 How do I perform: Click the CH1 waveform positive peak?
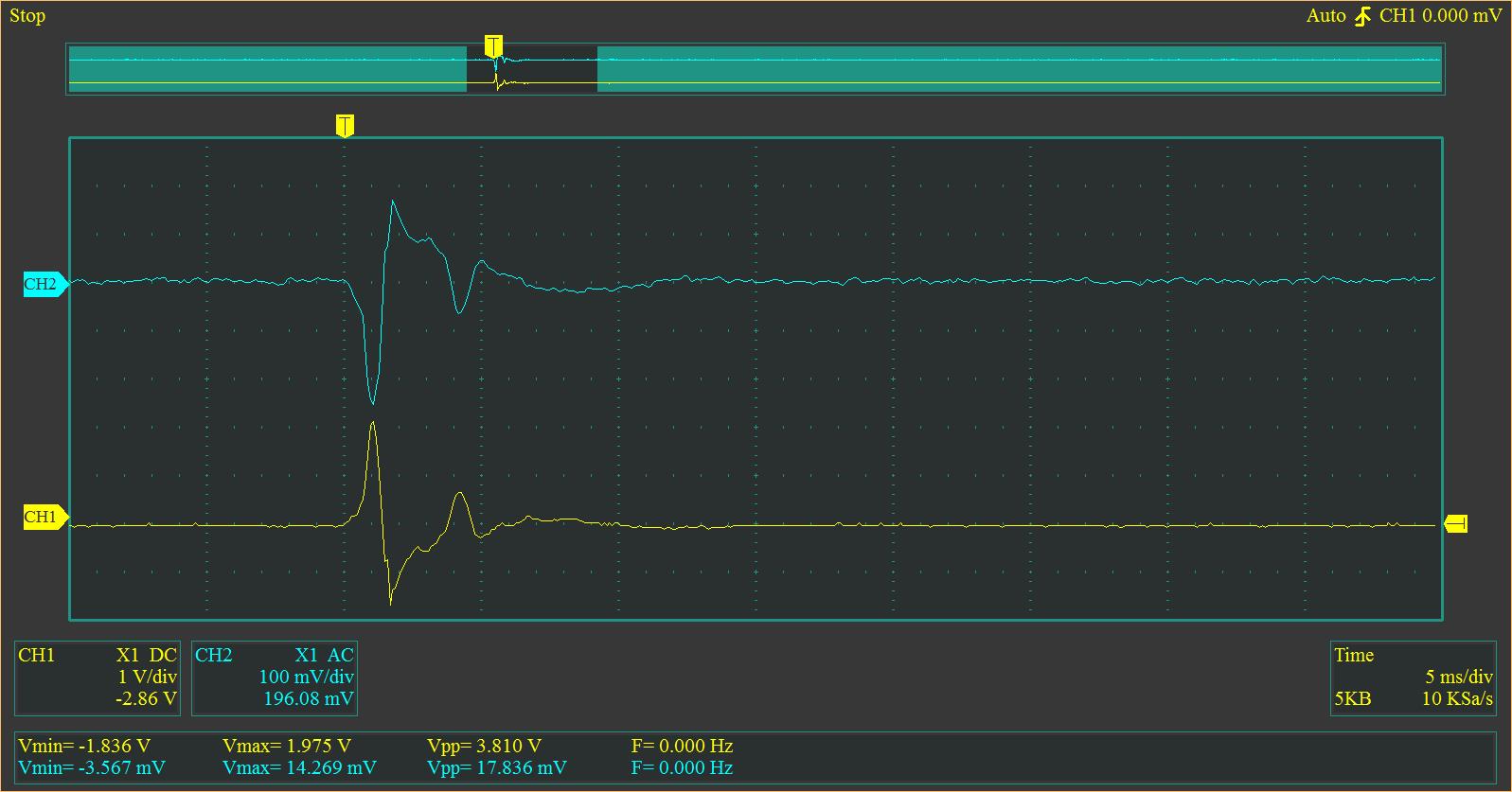pos(373,423)
